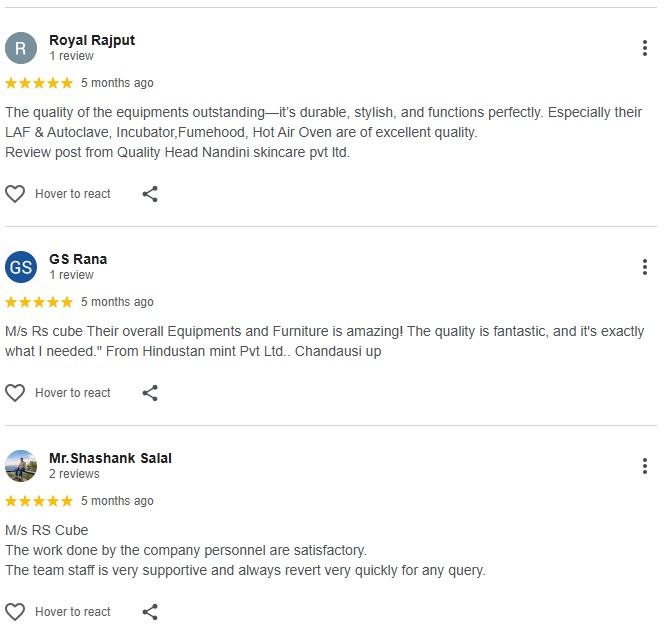
Task: Share Mr.Shashank Salal's review
Action: [150, 612]
